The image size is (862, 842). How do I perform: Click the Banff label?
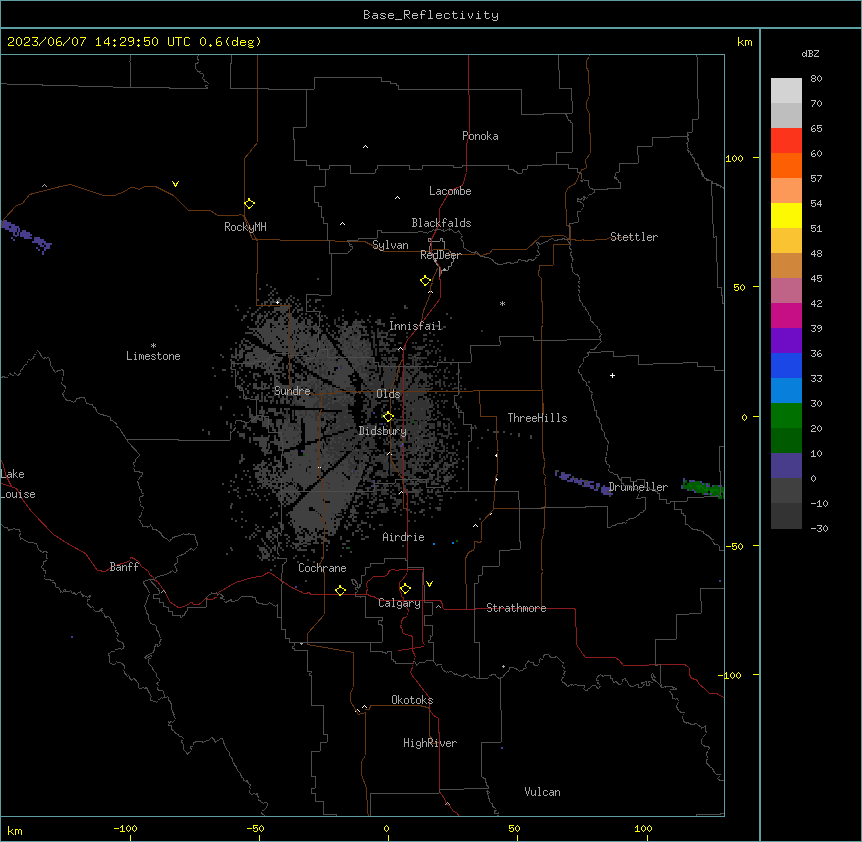click(x=124, y=567)
